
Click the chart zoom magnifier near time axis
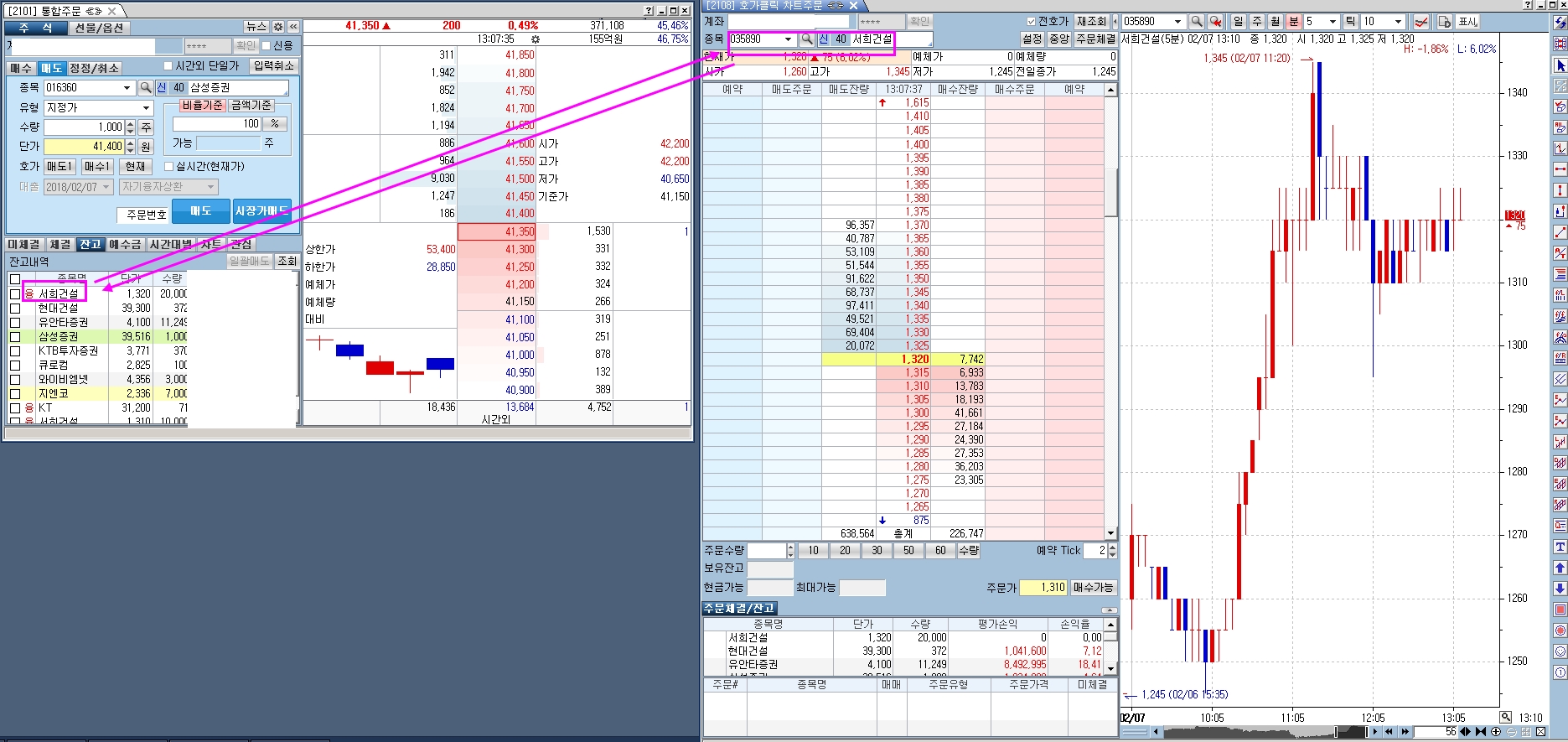pos(1505,718)
